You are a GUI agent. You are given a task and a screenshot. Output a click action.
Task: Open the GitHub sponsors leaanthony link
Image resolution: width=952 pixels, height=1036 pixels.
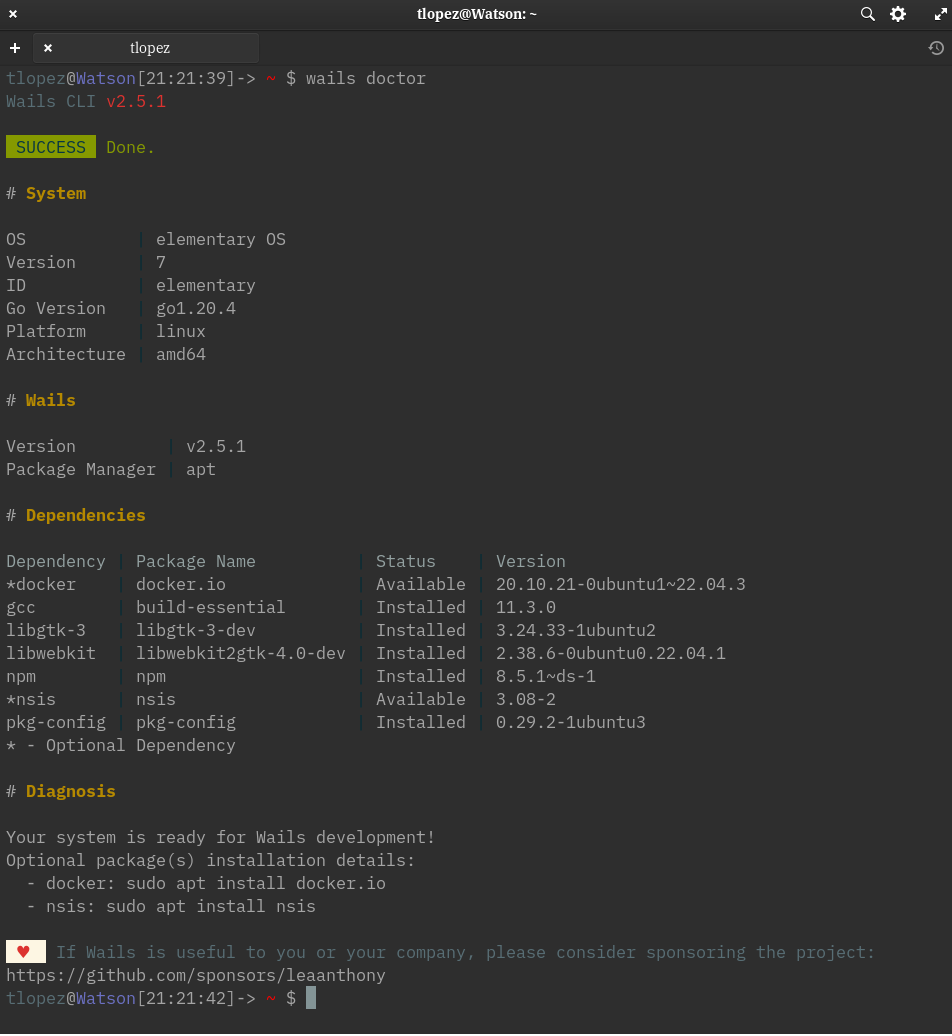coord(196,975)
